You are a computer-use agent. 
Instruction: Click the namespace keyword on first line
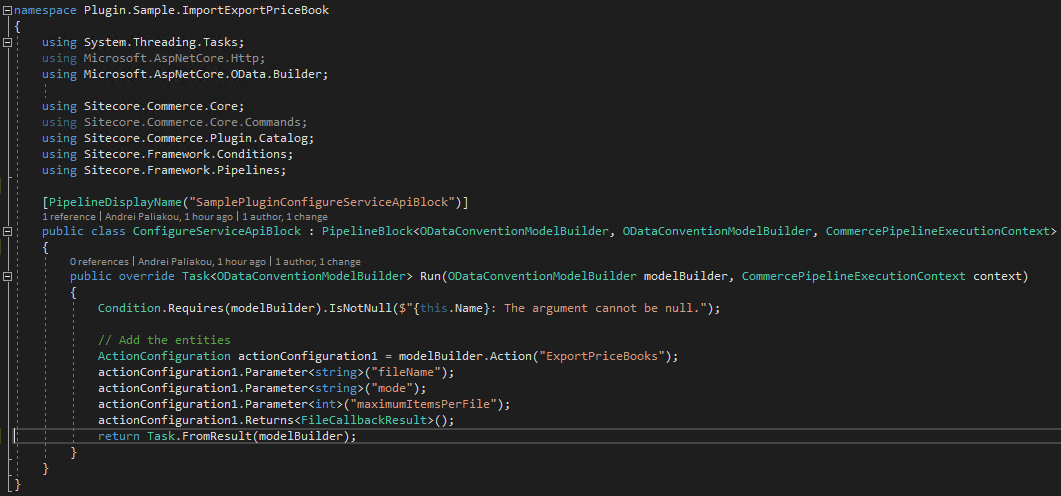pos(45,10)
